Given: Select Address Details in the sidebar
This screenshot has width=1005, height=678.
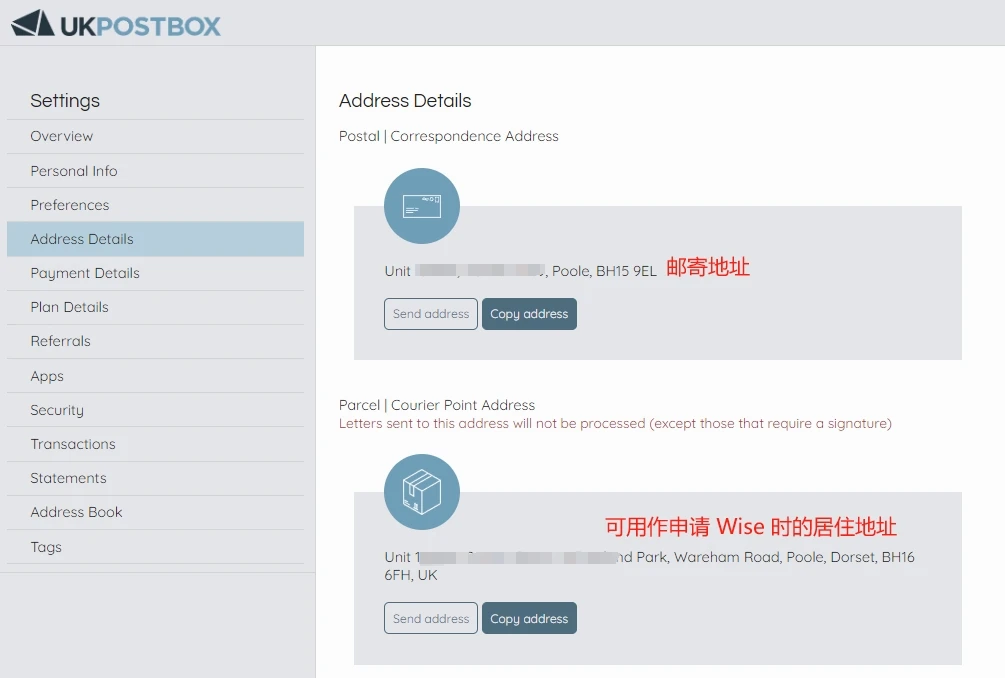Looking at the screenshot, I should coord(82,239).
